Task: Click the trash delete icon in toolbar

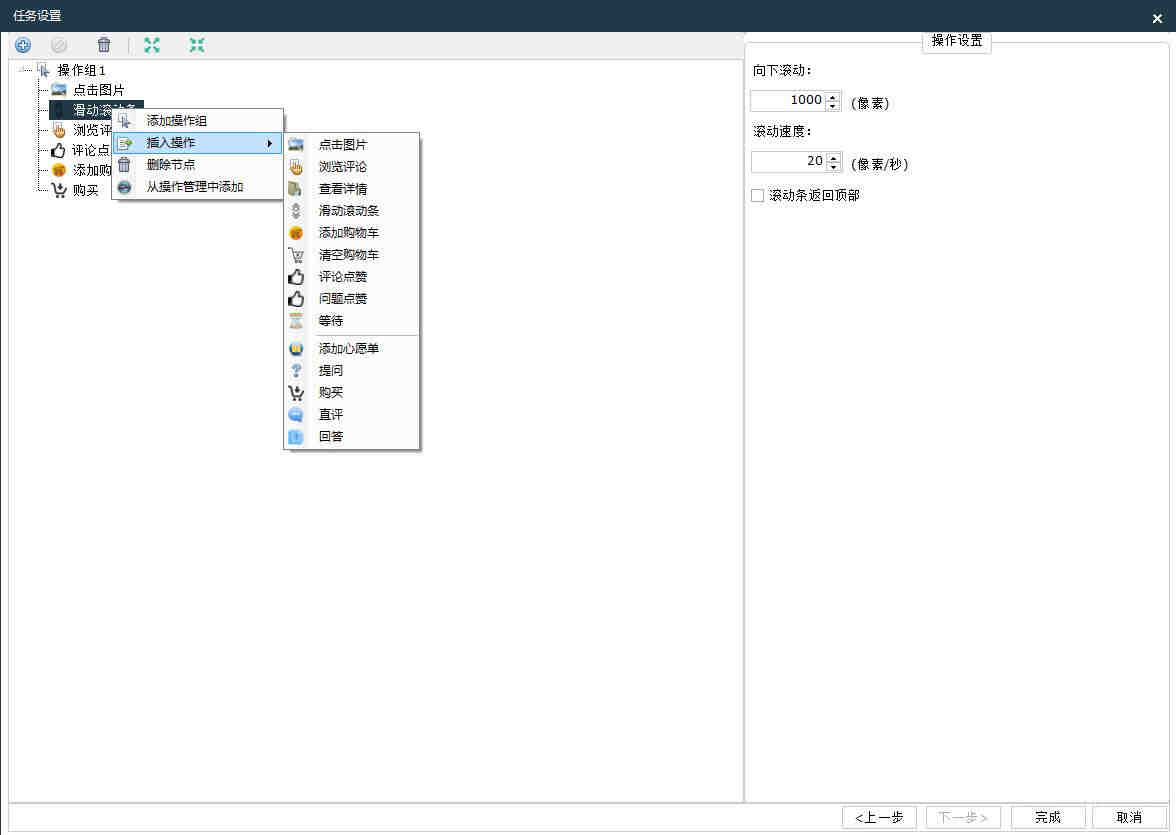Action: (104, 45)
